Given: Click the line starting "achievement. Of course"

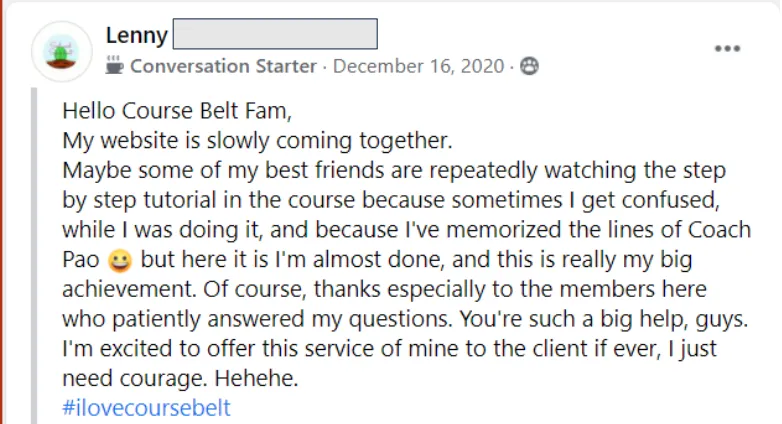Looking at the screenshot, I should coord(384,289).
